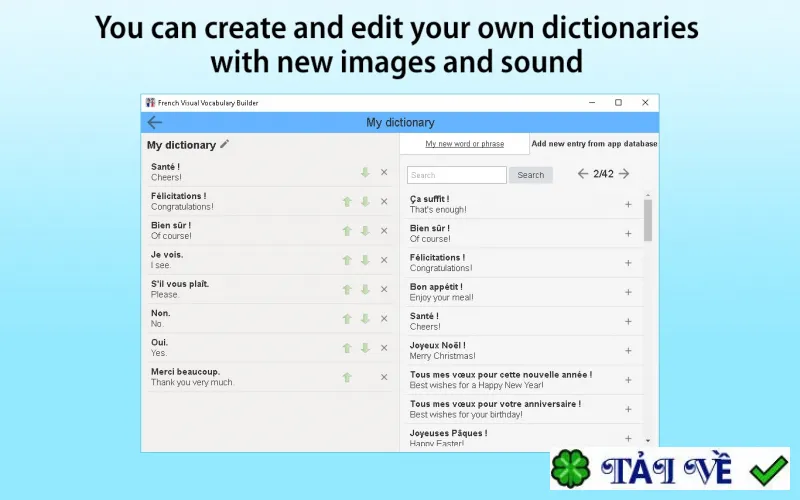800x500 pixels.
Task: Move Oui. entry down
Action: (x=365, y=348)
